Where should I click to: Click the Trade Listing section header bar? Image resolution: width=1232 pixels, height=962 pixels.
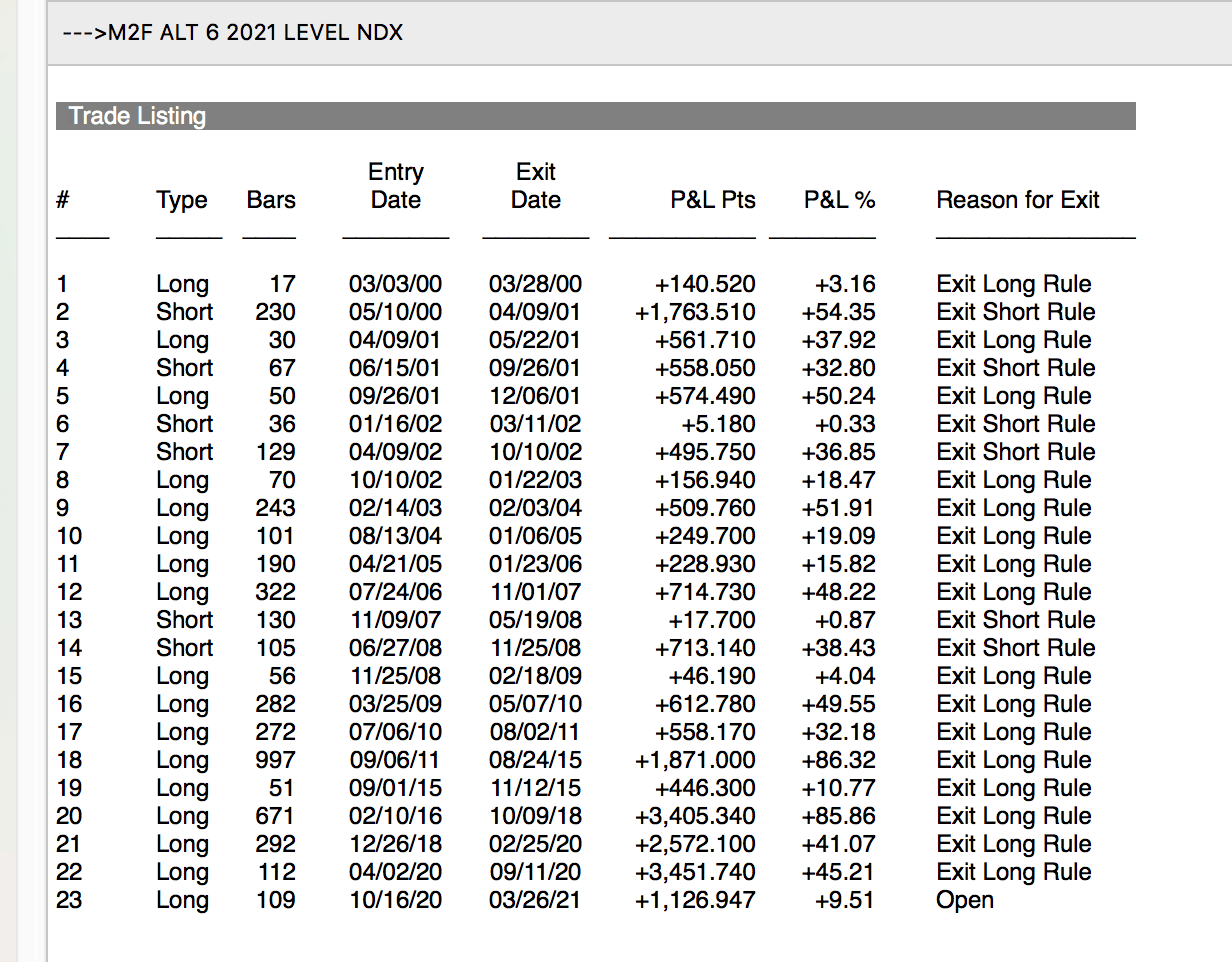click(x=595, y=116)
